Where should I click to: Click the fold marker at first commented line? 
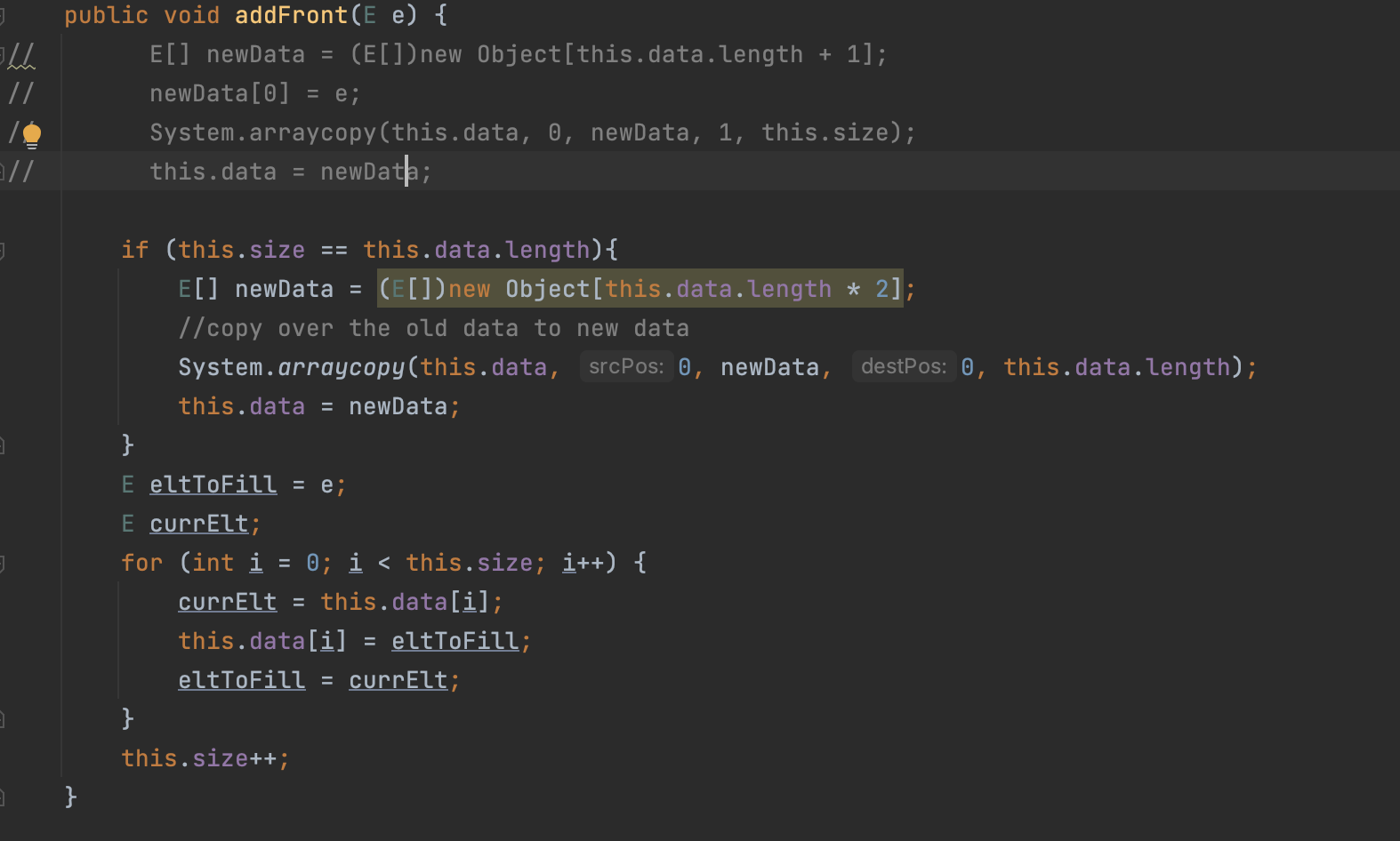(3, 55)
